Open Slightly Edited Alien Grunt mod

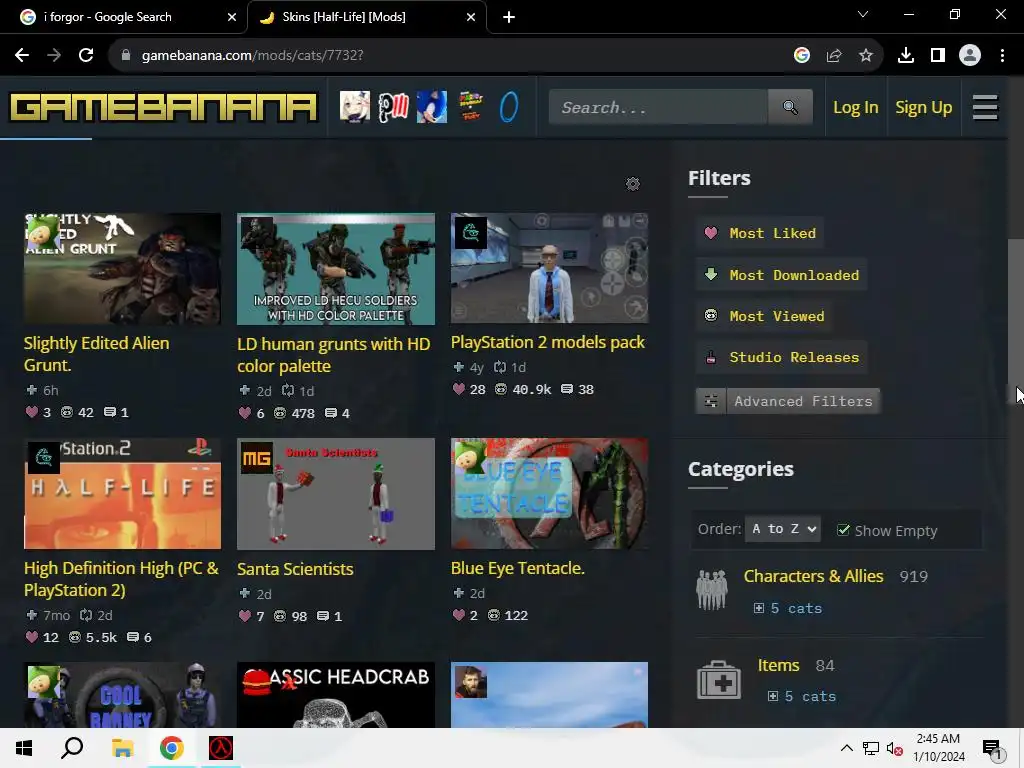point(97,354)
